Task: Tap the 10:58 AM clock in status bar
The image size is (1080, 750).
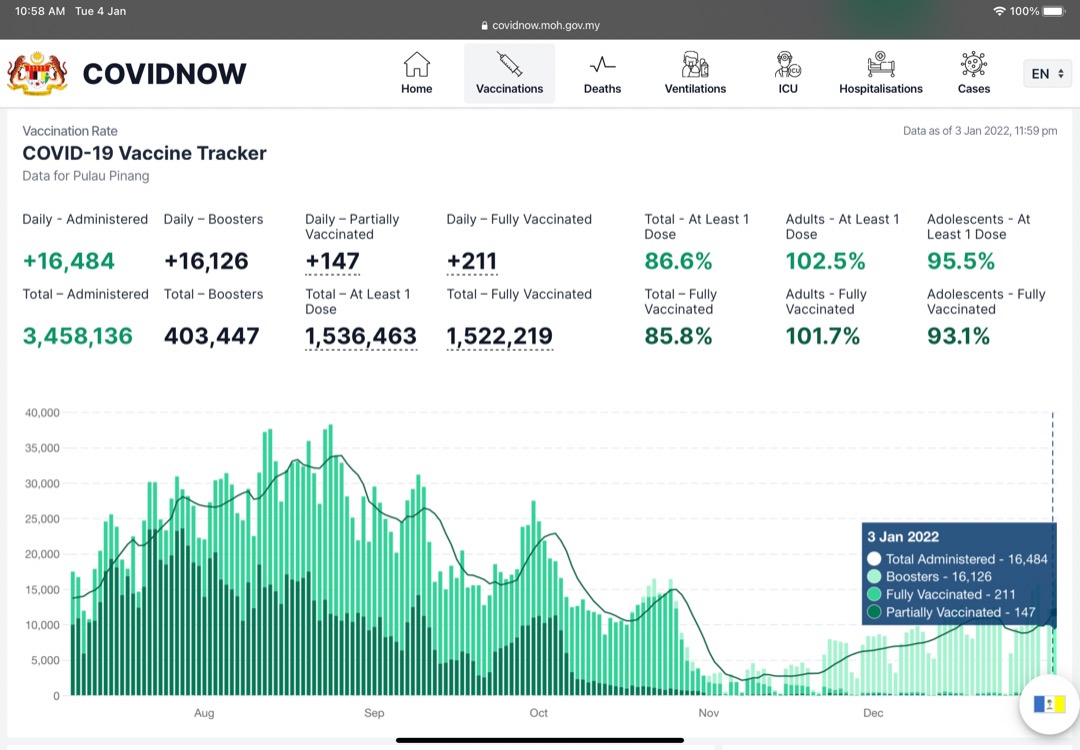Action: pyautogui.click(x=40, y=11)
